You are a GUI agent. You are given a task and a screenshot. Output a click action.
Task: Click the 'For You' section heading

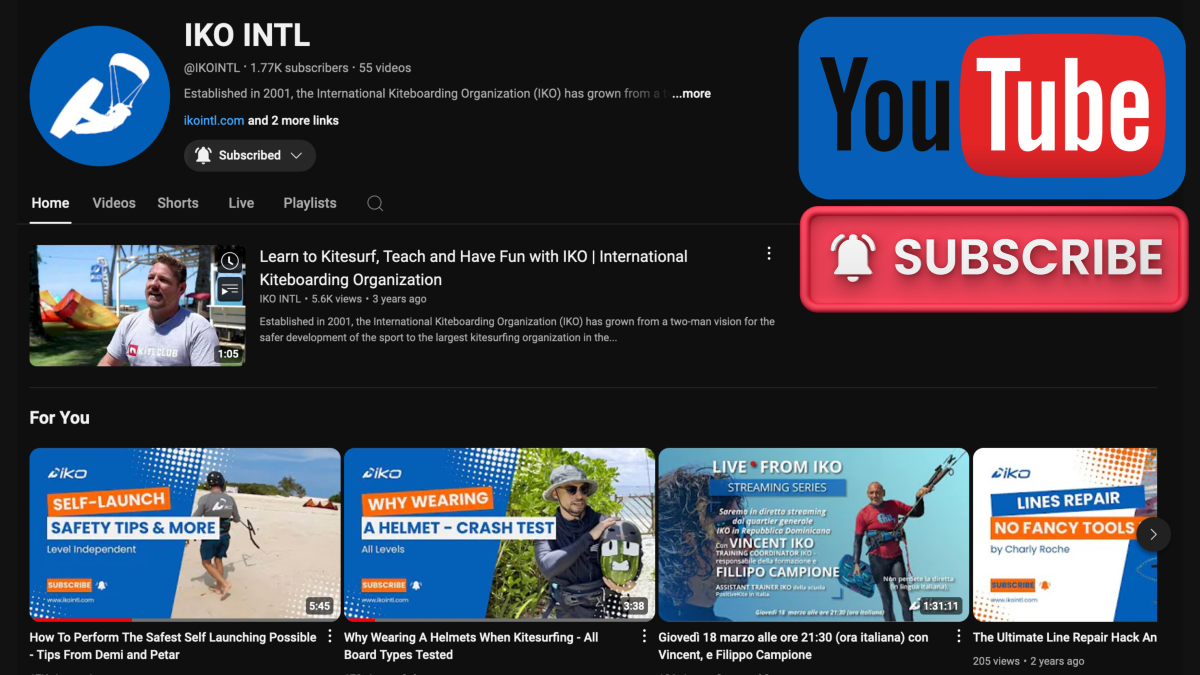pos(60,418)
